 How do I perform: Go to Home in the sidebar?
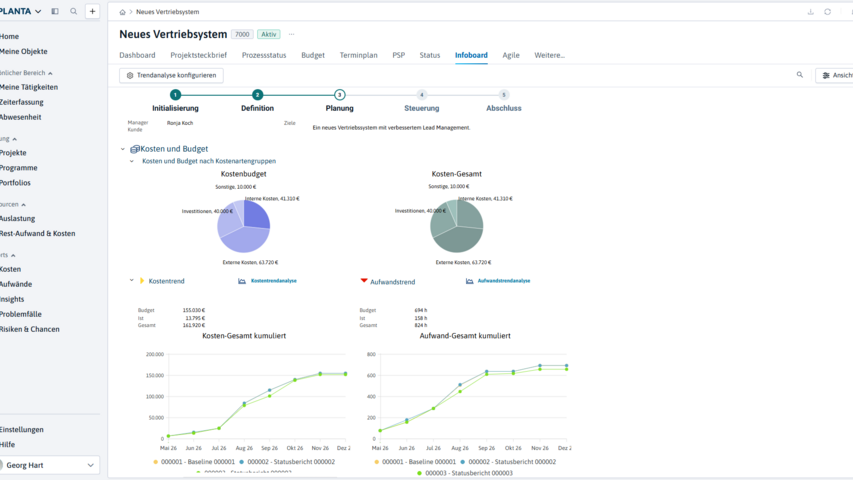(9, 36)
